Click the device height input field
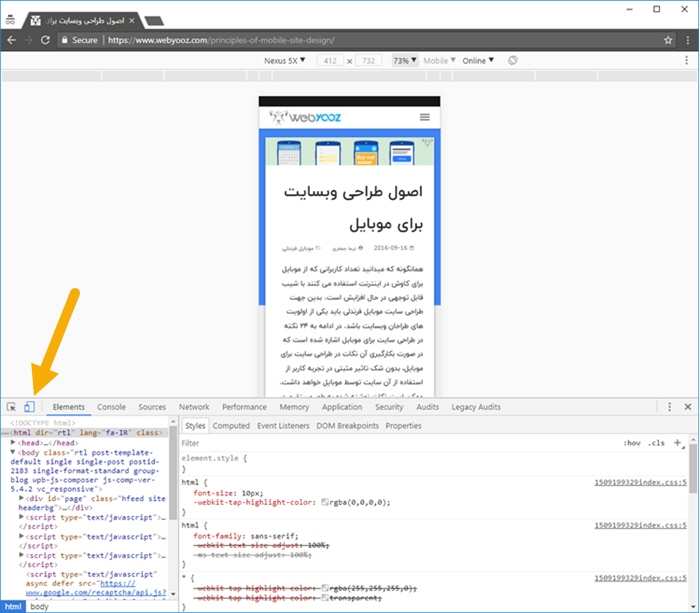The image size is (700, 613). [x=369, y=60]
